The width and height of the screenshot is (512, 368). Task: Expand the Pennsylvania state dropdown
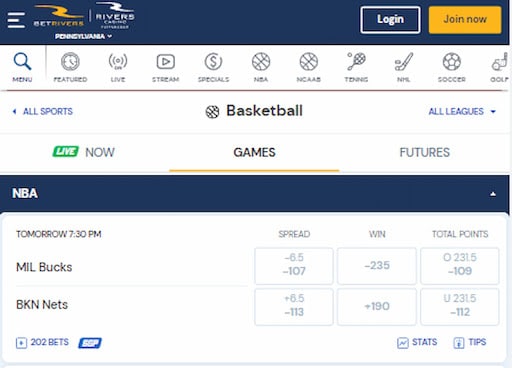pyautogui.click(x=83, y=36)
